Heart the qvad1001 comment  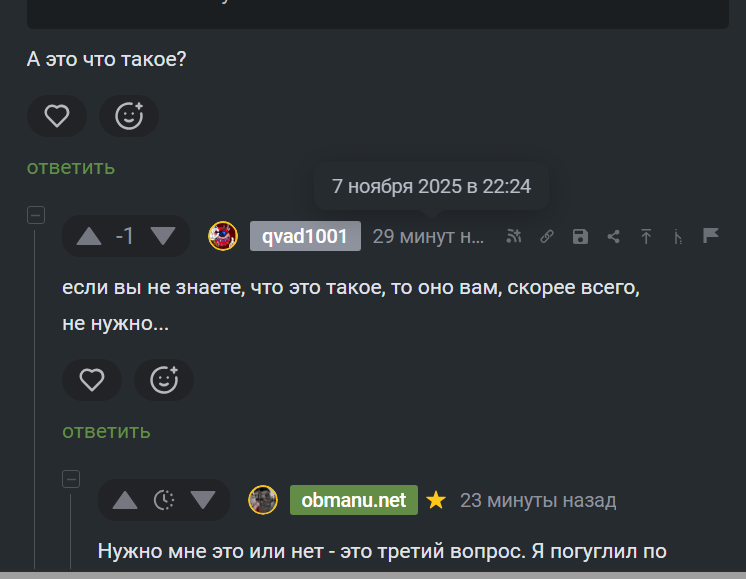coord(92,380)
